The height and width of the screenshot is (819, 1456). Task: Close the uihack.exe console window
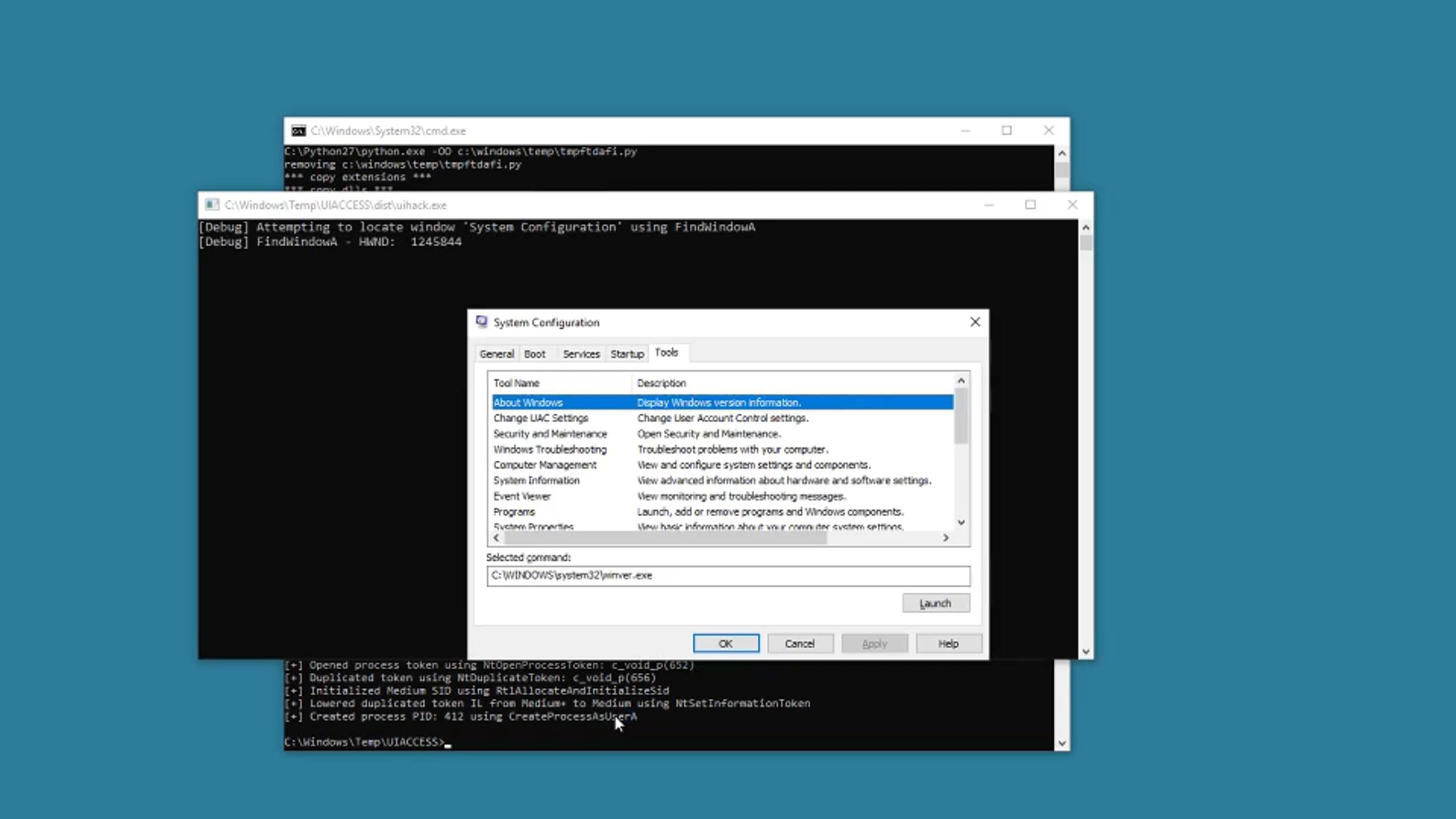pos(1072,205)
